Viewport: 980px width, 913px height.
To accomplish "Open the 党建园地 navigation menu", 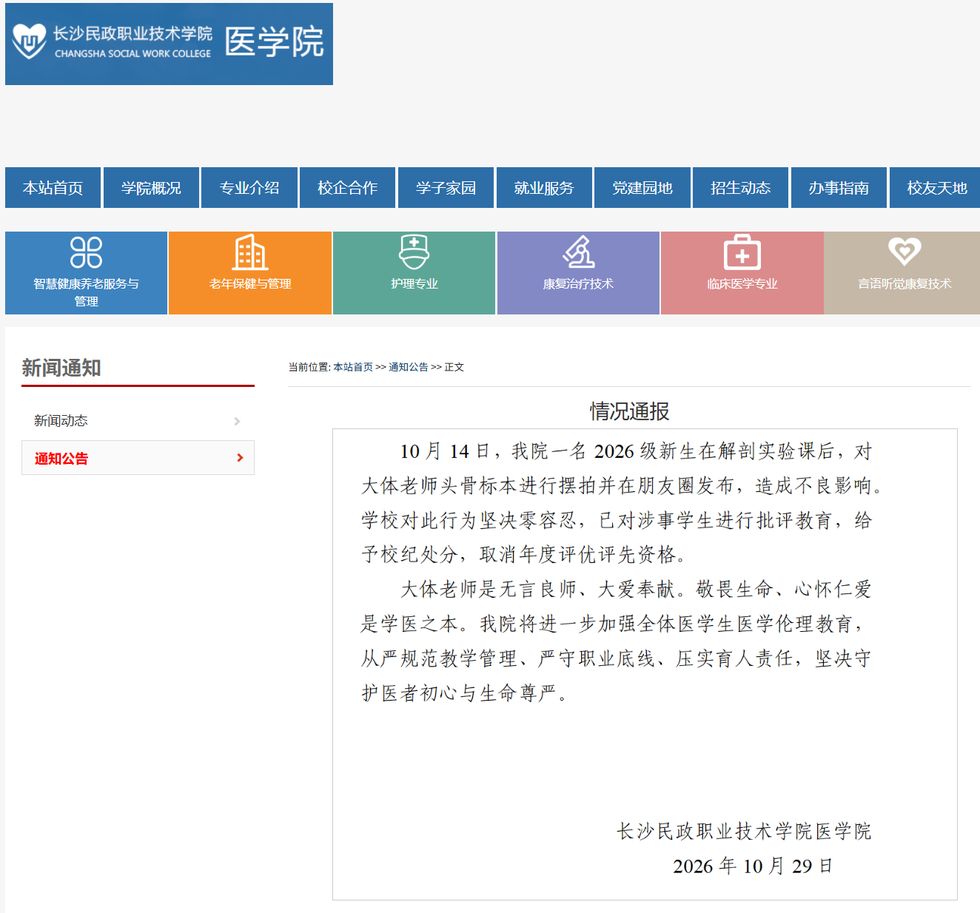I will pyautogui.click(x=642, y=187).
